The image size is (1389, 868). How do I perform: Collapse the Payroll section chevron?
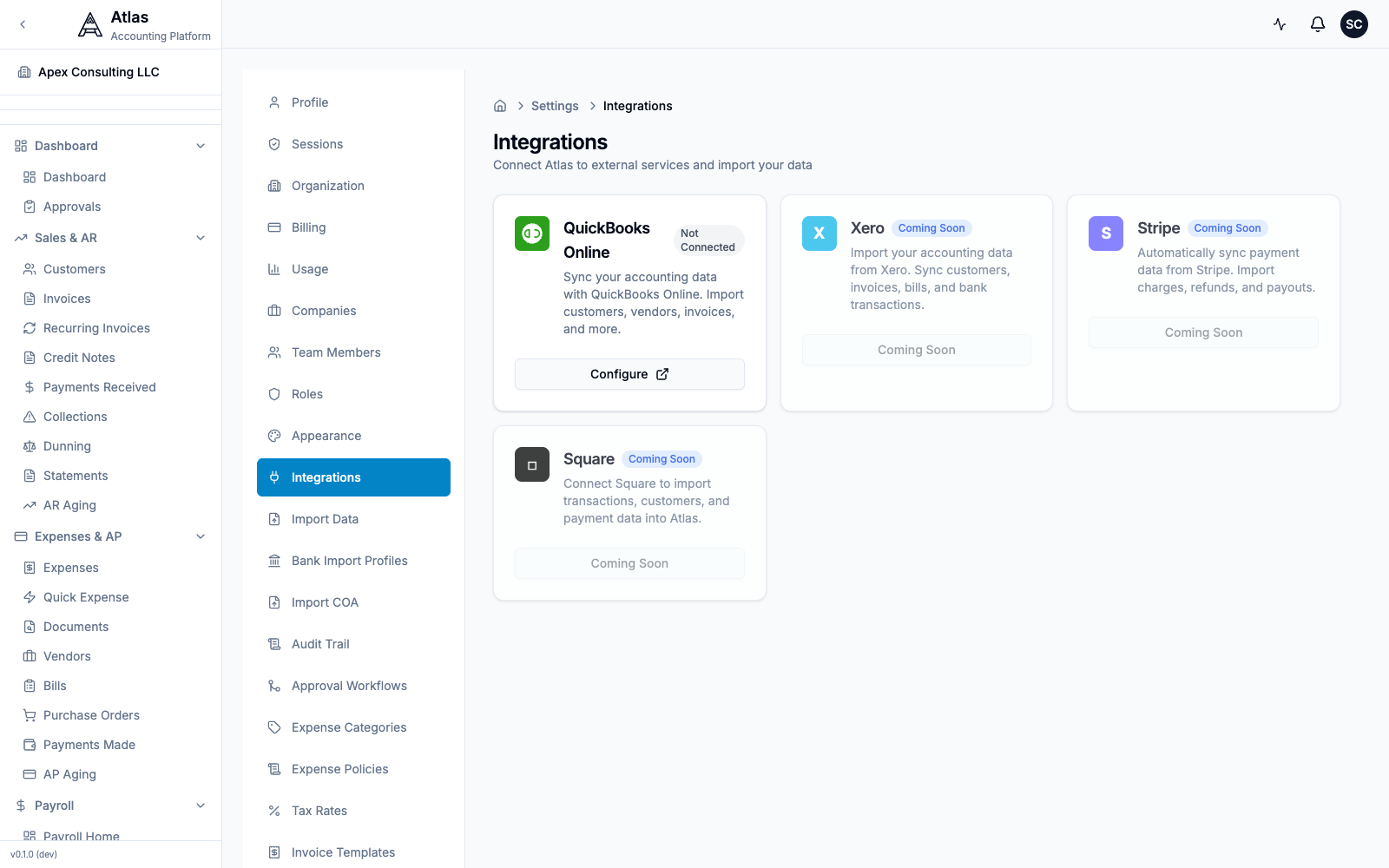[x=201, y=806]
